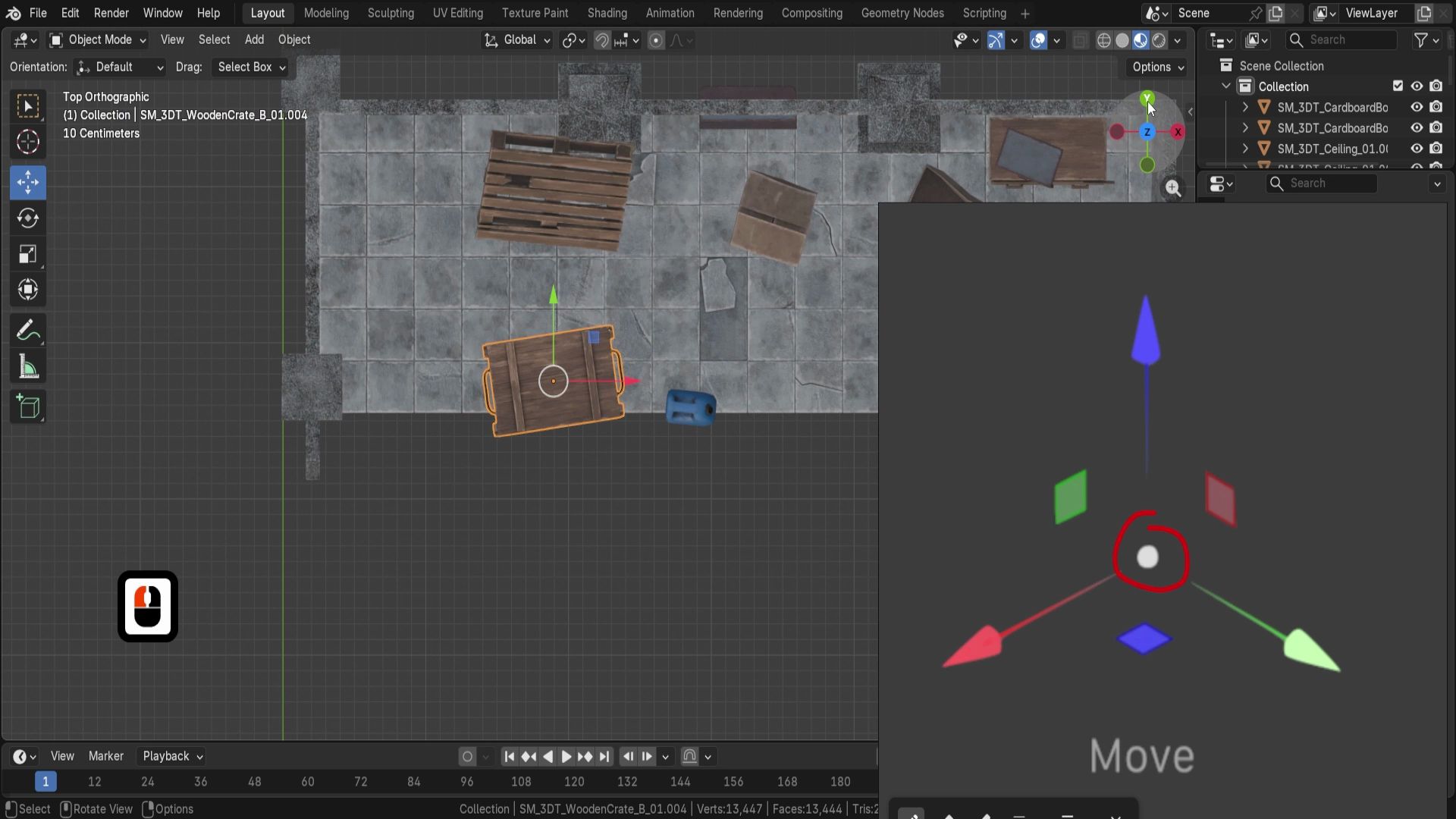
Task: Switch to the Shading workspace tab
Action: 607,14
